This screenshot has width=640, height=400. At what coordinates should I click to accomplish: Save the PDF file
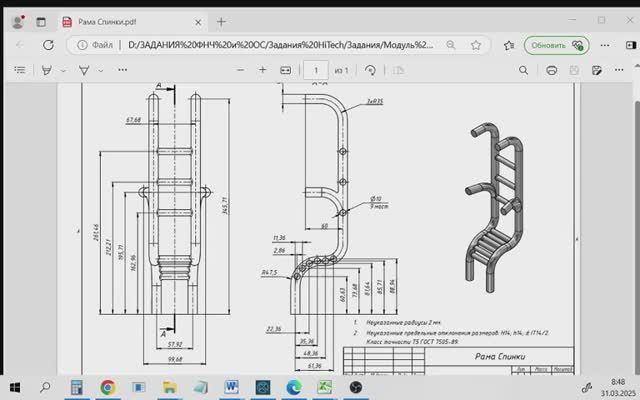(x=574, y=70)
